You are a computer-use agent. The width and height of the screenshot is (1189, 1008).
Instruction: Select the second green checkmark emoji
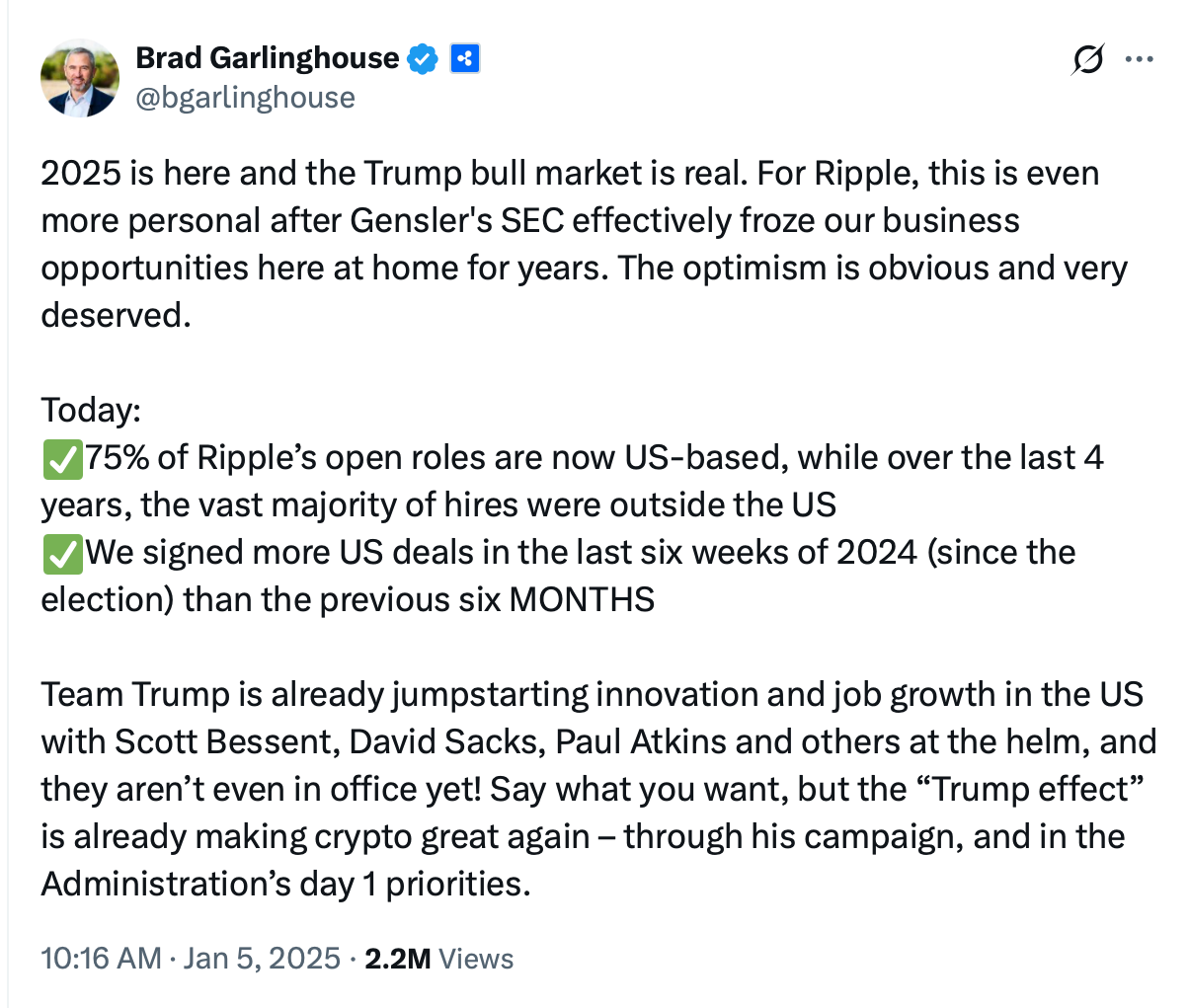62,553
